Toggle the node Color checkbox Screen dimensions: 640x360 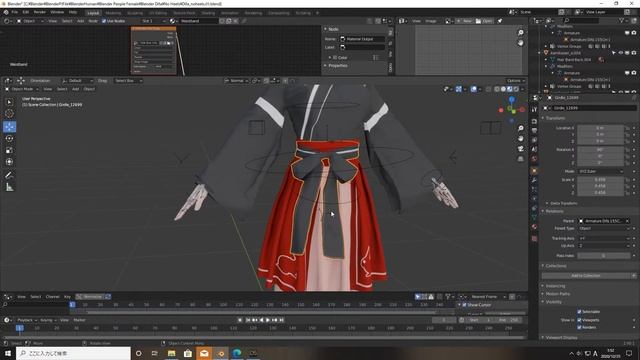tap(335, 58)
